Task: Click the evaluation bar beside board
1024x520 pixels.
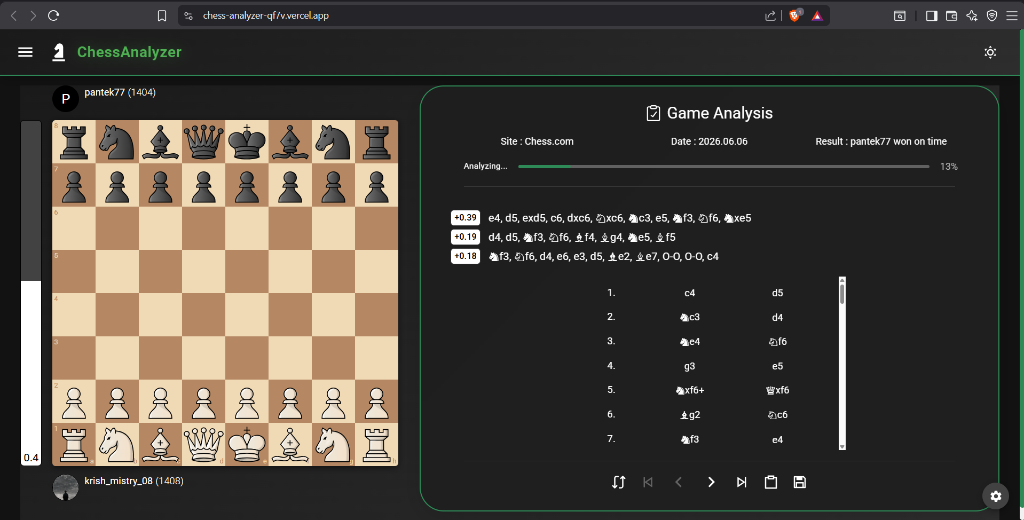Action: [31, 293]
